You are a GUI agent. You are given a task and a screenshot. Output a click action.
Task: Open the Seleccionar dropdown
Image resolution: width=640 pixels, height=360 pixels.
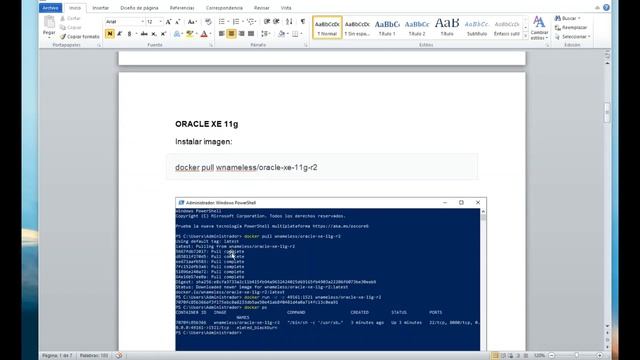point(573,36)
